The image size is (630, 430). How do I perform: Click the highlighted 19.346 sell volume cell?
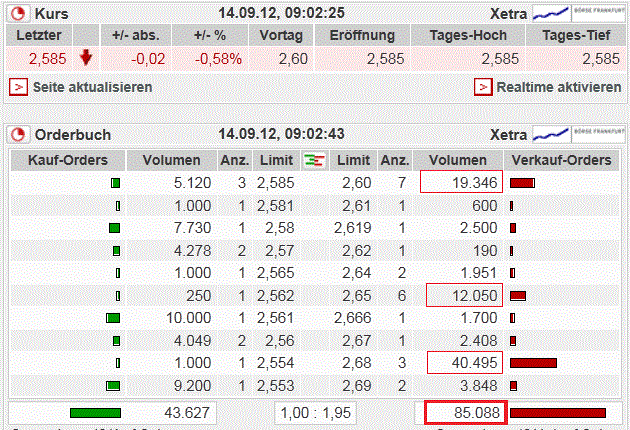[x=460, y=182]
